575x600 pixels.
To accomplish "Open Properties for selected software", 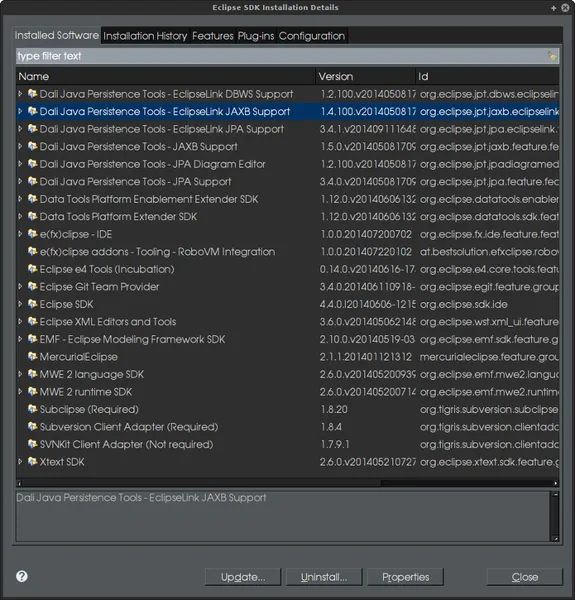I will click(x=406, y=577).
